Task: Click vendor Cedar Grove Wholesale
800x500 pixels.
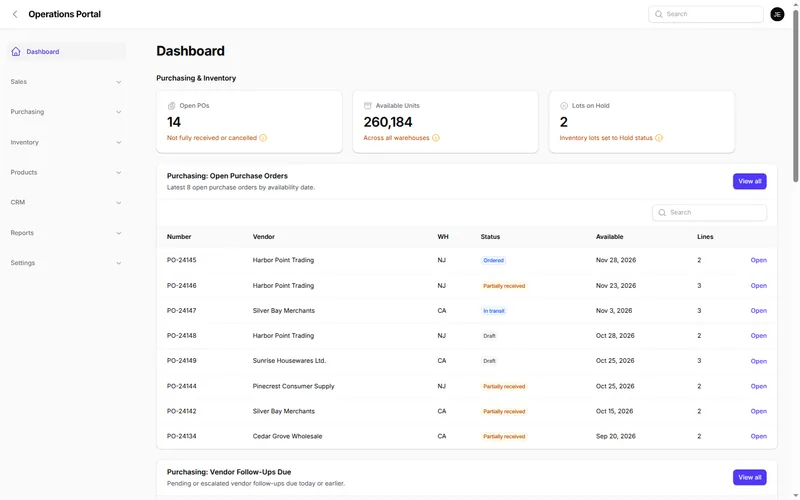Action: tap(287, 436)
